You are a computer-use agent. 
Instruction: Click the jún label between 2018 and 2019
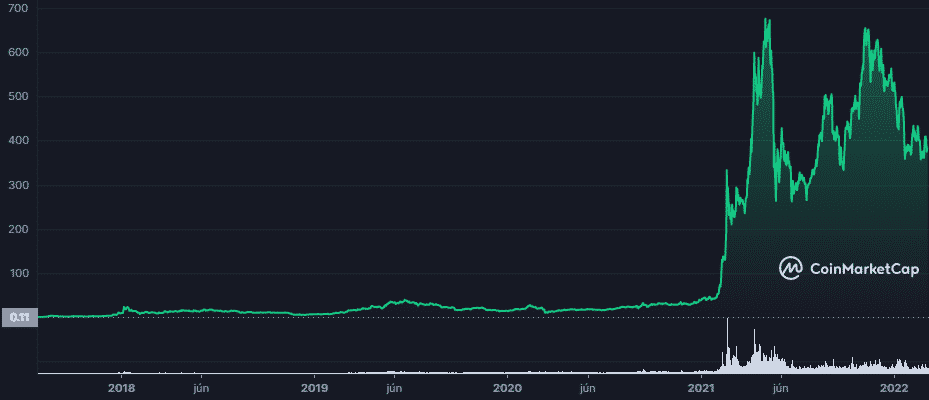click(201, 387)
